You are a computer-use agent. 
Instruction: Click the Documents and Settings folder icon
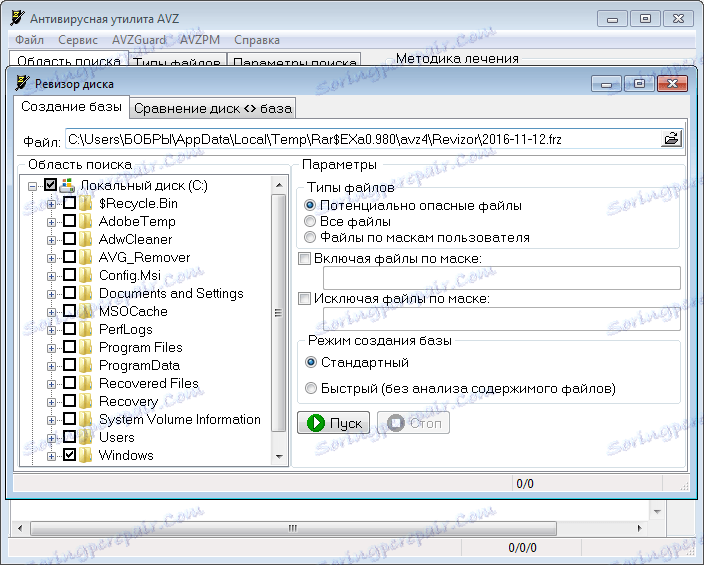[85, 293]
